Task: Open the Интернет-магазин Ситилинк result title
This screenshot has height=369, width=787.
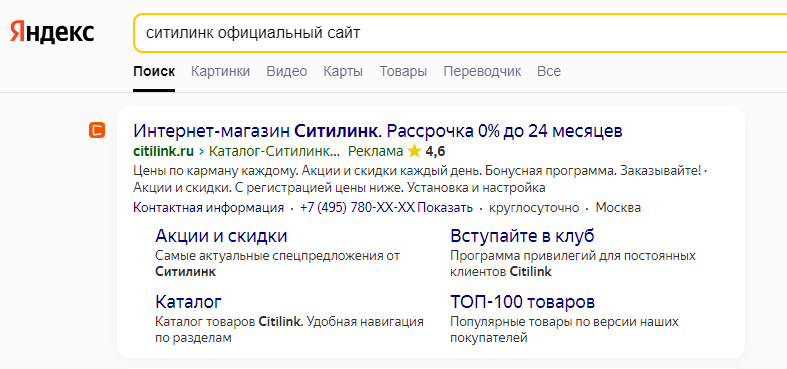Action: 378,132
